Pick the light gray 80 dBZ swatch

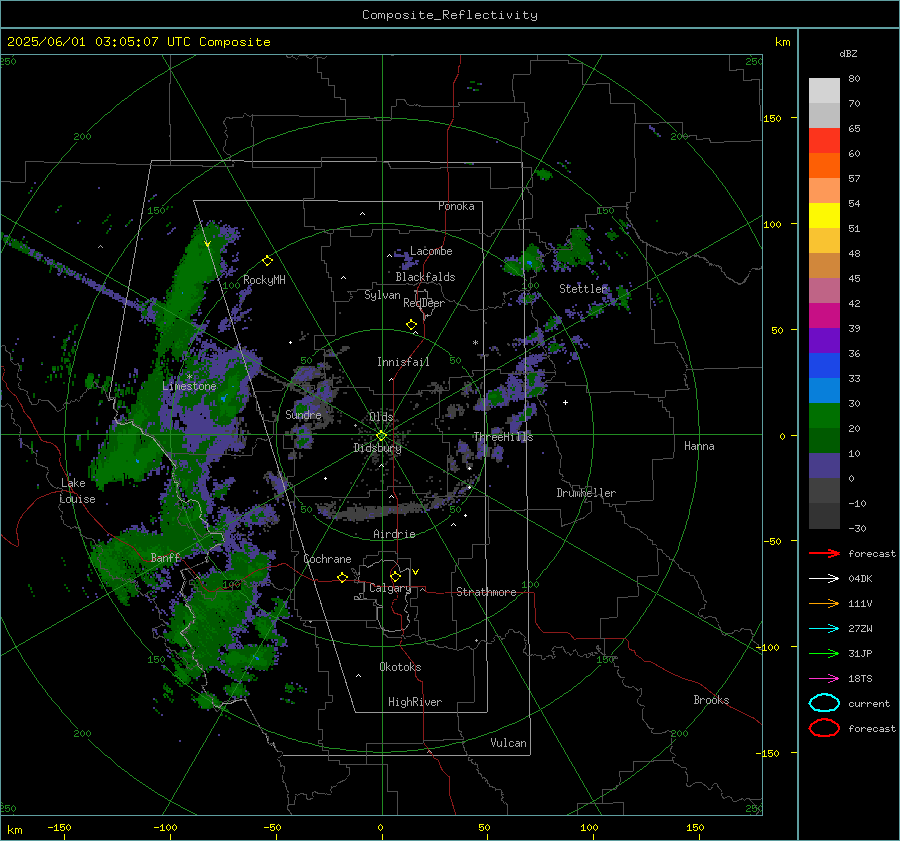tap(824, 90)
